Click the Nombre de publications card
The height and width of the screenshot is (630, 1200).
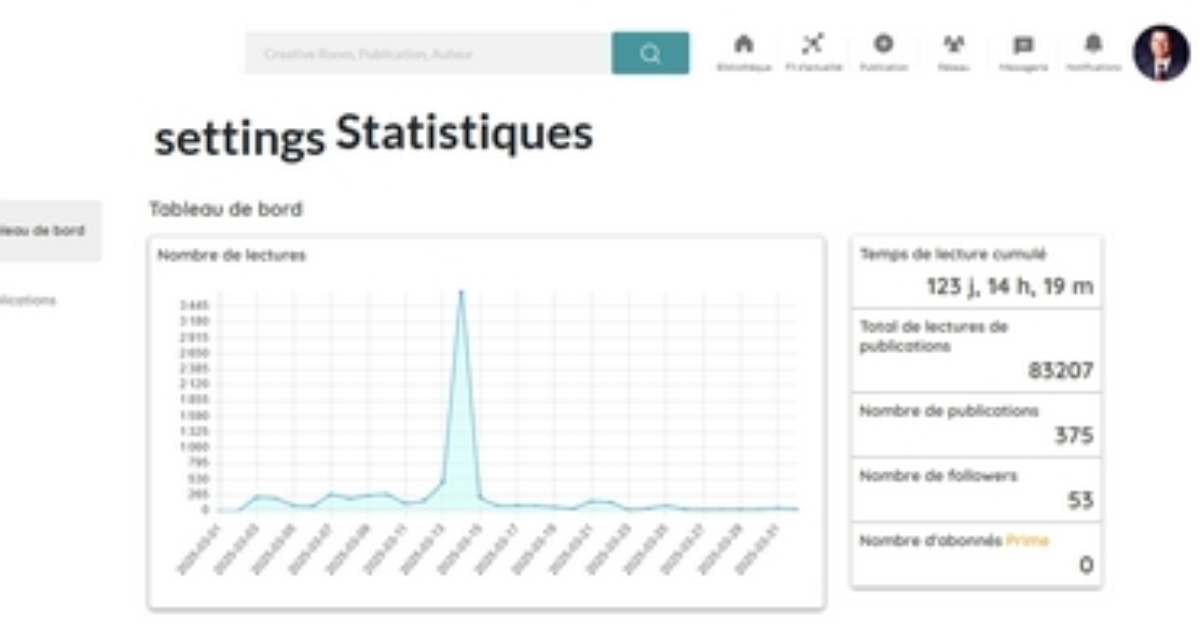[x=975, y=424]
